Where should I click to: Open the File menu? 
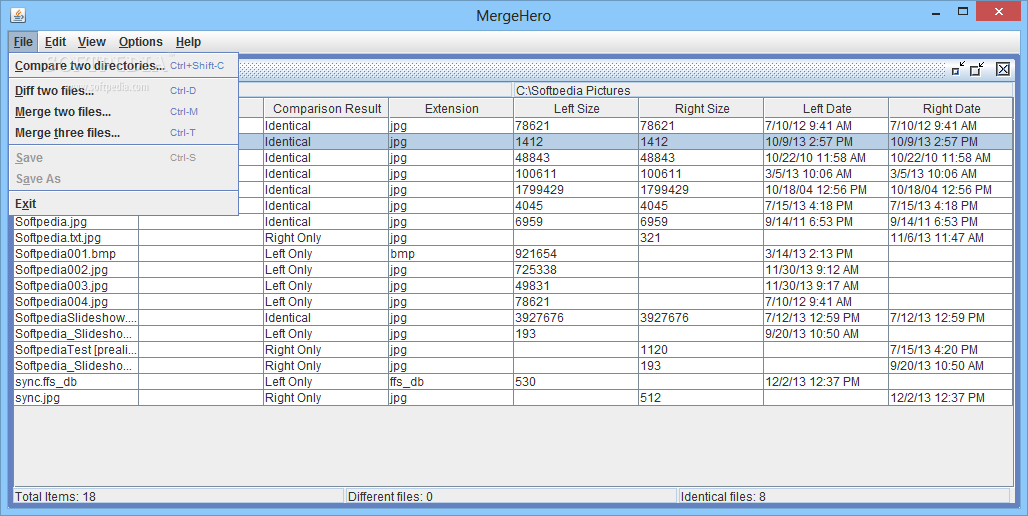click(23, 42)
